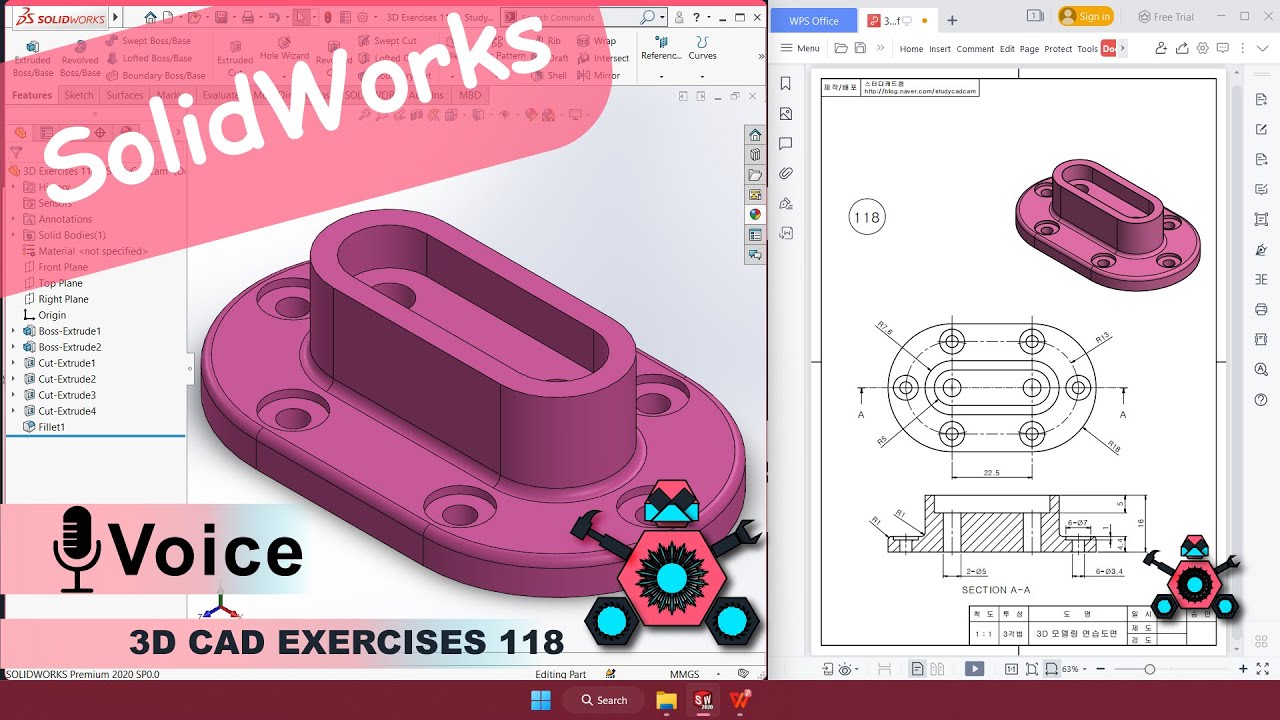Open the WPS Comment menu
Image resolution: width=1280 pixels, height=720 pixels.
point(975,48)
